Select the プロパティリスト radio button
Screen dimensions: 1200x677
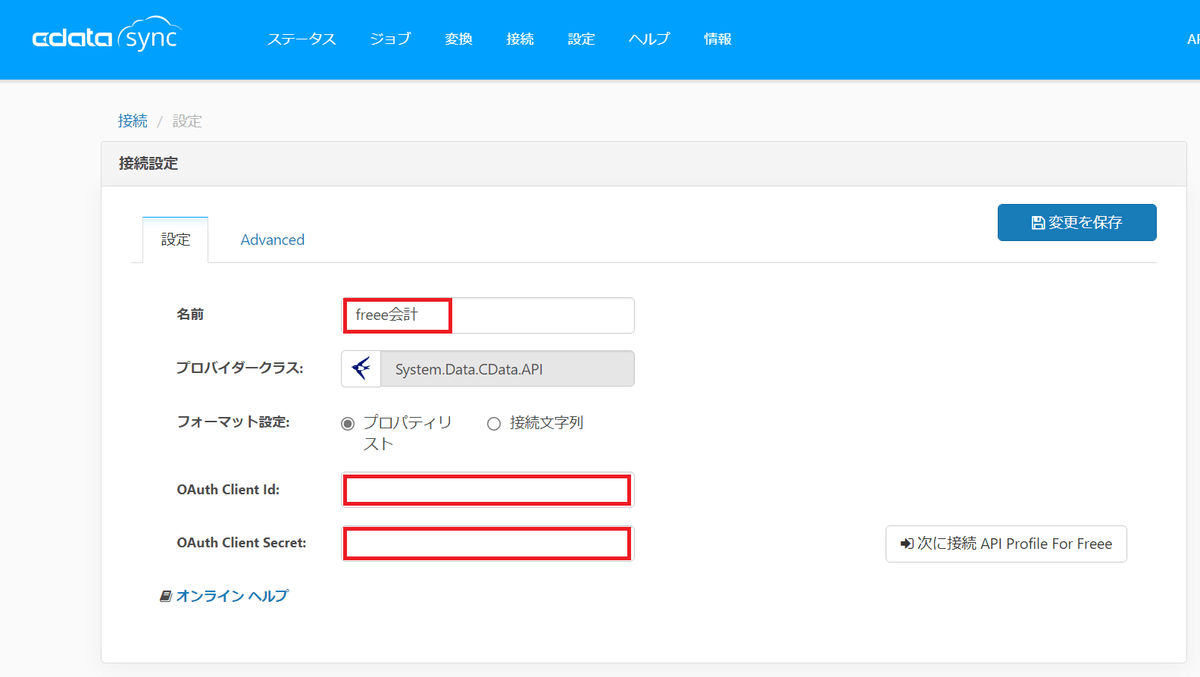click(348, 423)
